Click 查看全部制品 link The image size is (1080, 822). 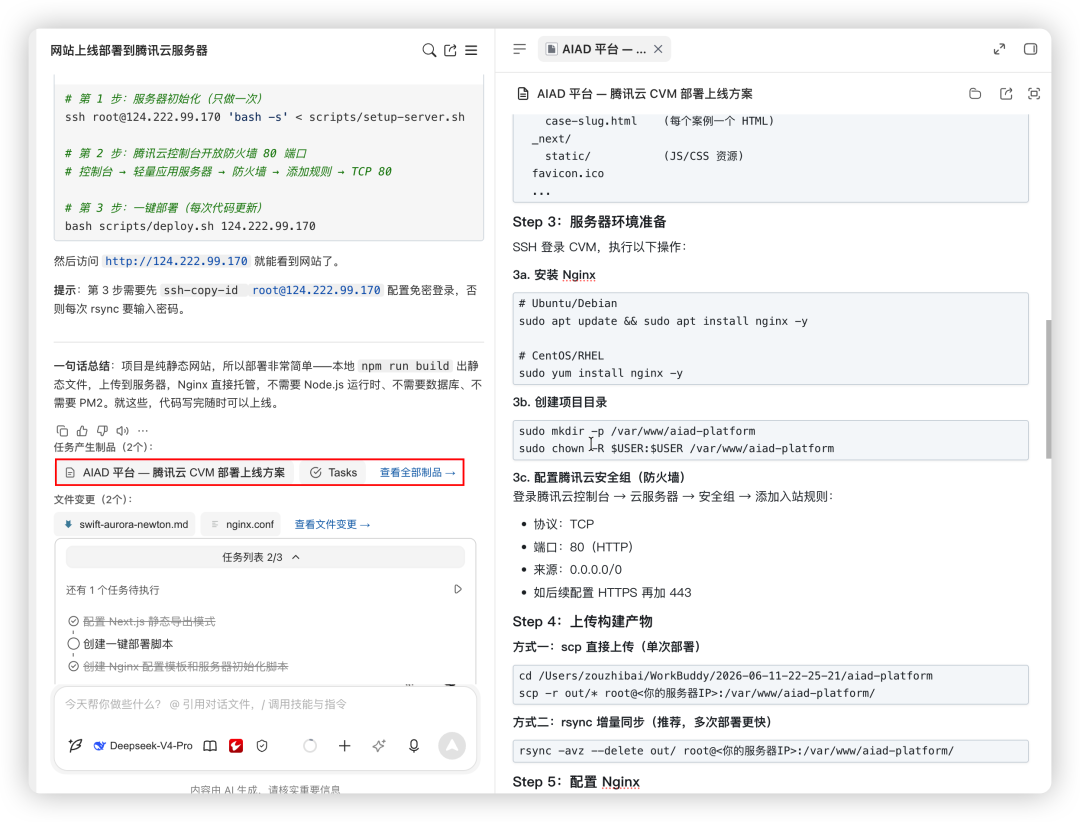pos(417,473)
